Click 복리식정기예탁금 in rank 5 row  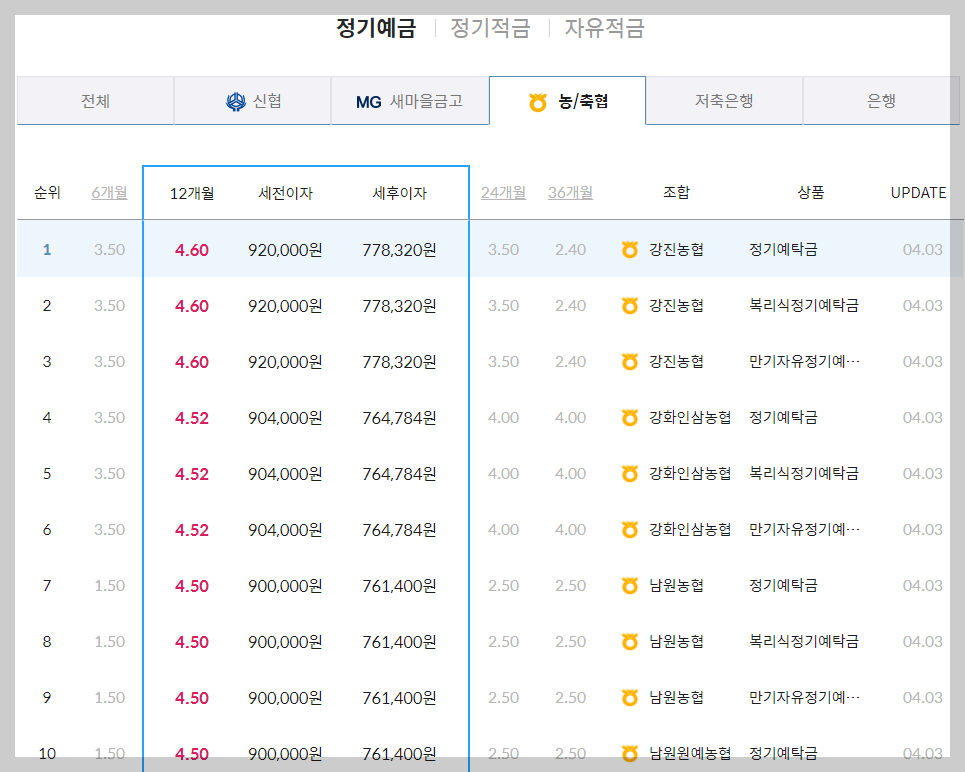pos(804,473)
